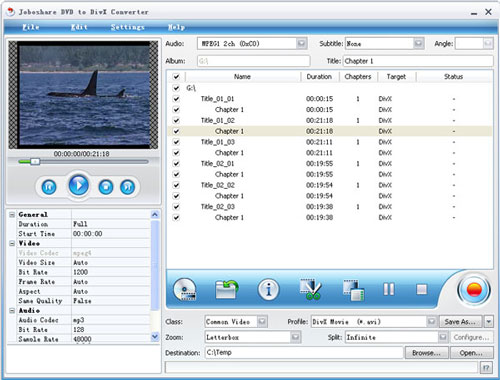Screen dimensions: 500x380
Task: Open the File menu
Action: (31, 27)
